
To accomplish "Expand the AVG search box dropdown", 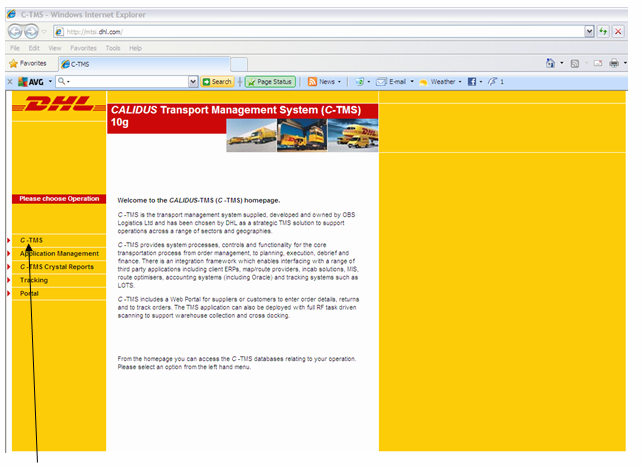I will (193, 81).
